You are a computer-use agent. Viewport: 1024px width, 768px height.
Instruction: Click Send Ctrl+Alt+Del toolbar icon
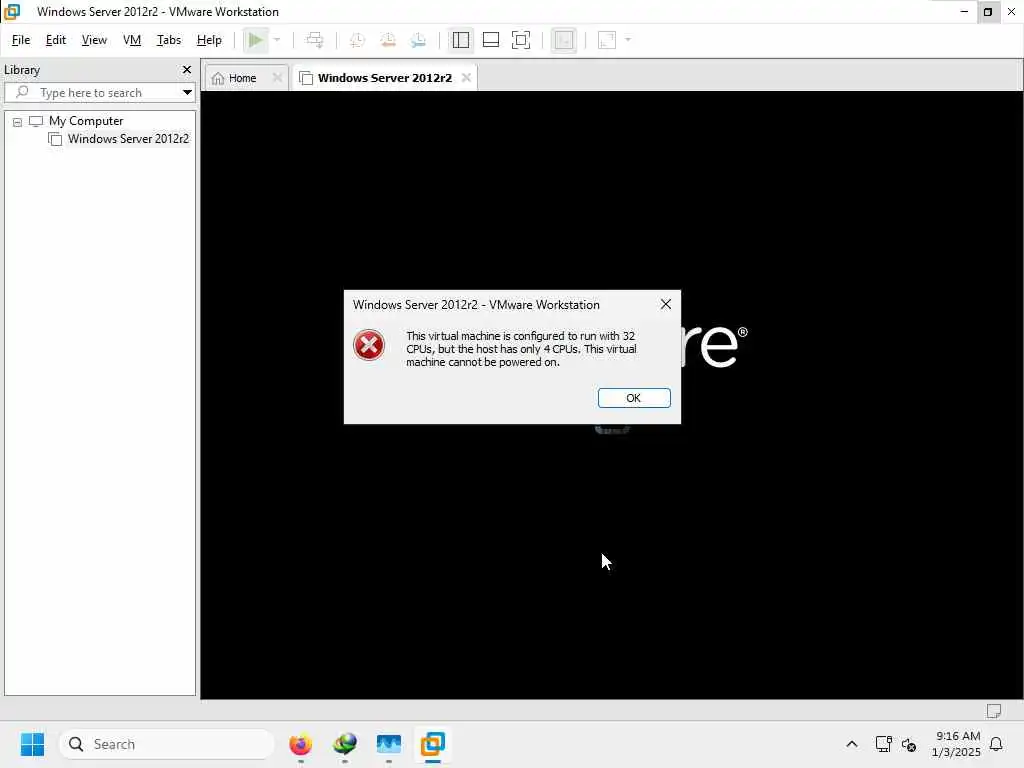[314, 40]
